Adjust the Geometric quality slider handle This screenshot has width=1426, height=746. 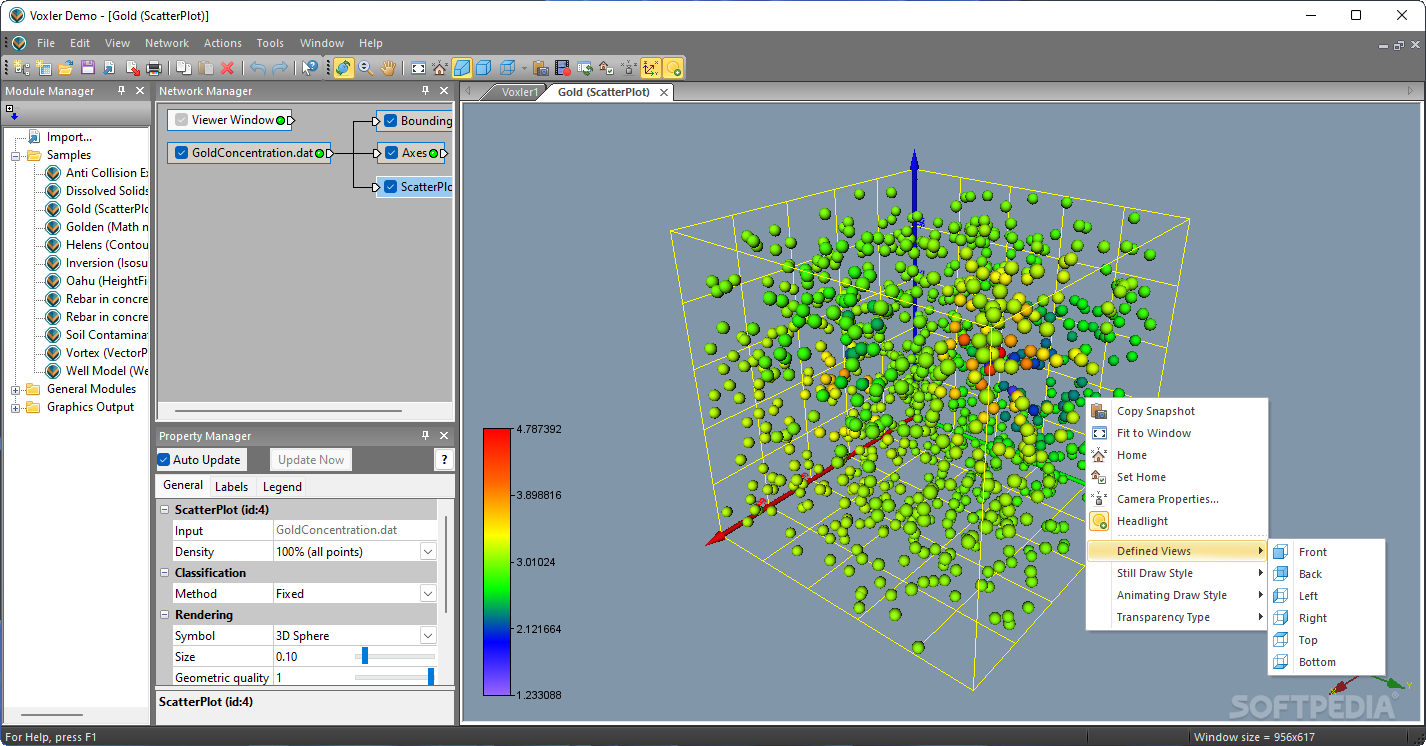coord(431,677)
